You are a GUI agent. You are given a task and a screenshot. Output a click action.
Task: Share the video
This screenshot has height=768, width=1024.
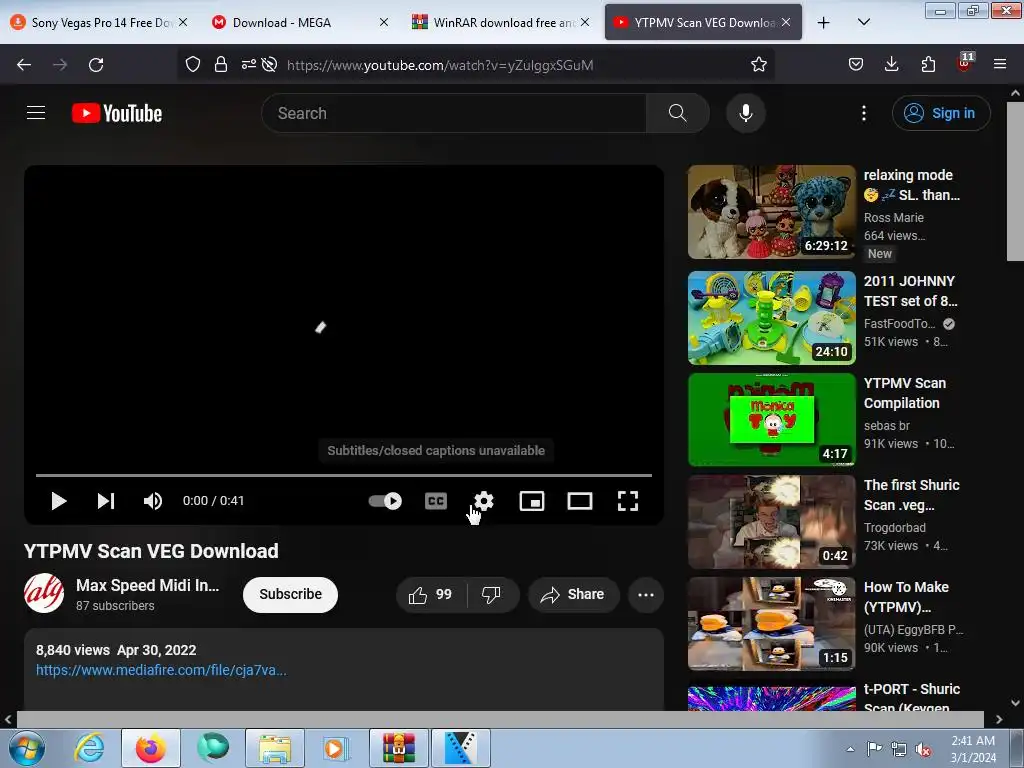pyautogui.click(x=573, y=594)
